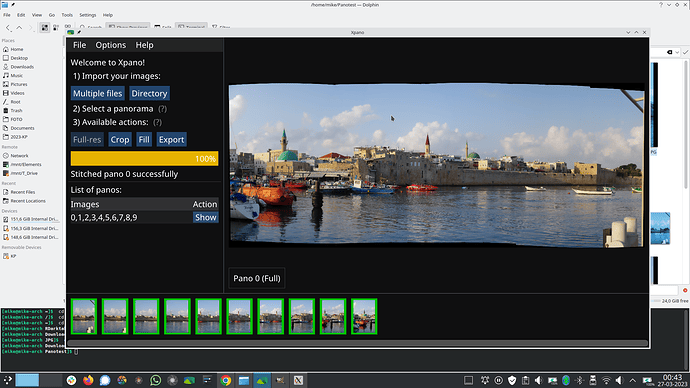The image size is (690, 388).
Task: Open the application launcher on taskbar
Action: 7,380
